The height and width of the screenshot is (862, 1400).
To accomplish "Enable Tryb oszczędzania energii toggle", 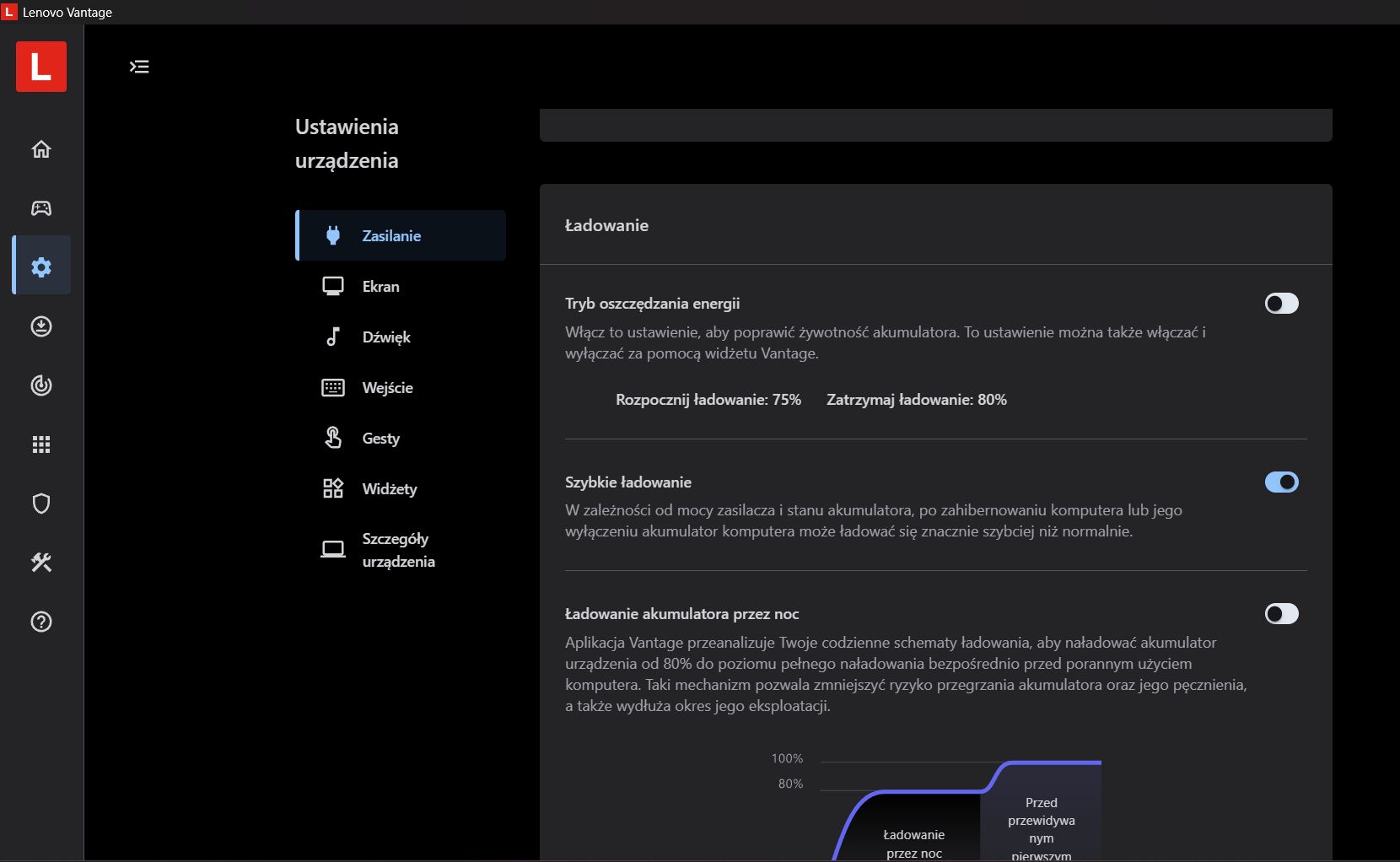I will [1281, 304].
